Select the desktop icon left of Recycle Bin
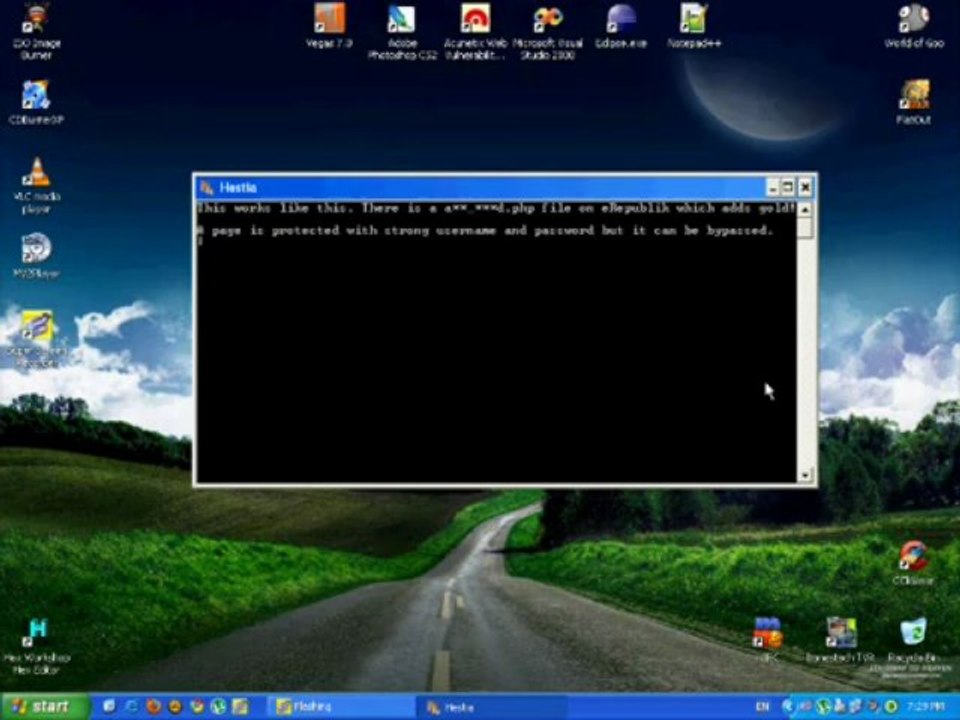Image resolution: width=960 pixels, height=720 pixels. [x=840, y=640]
